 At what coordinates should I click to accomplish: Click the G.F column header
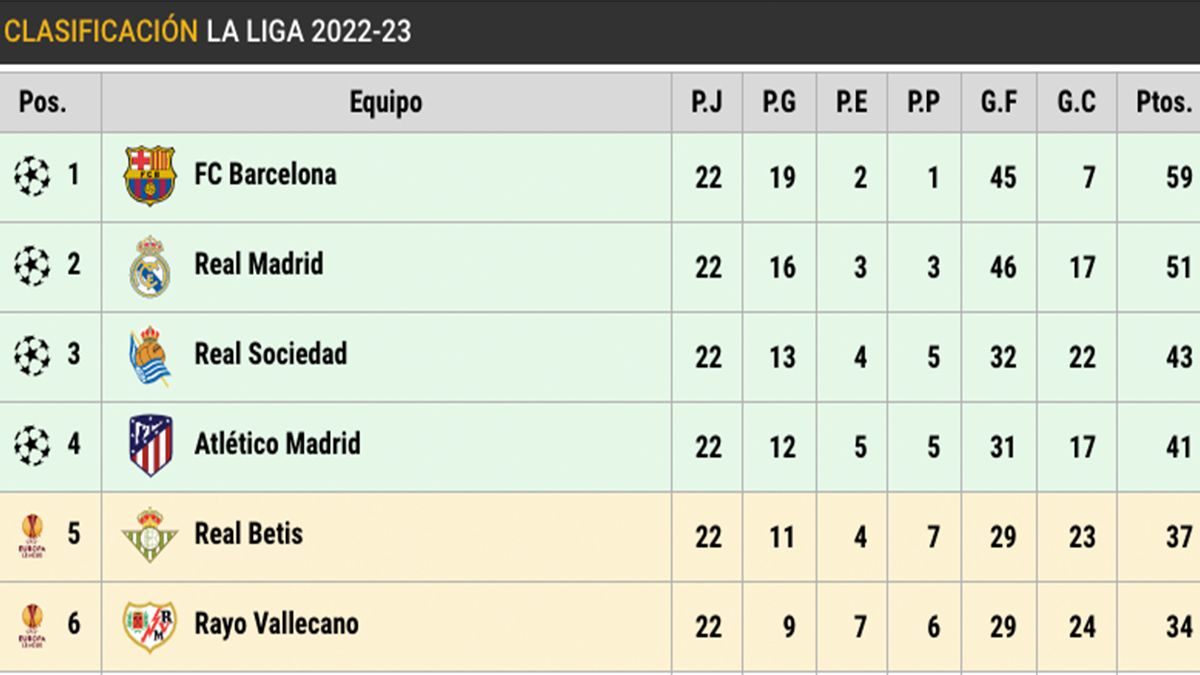pyautogui.click(x=999, y=102)
